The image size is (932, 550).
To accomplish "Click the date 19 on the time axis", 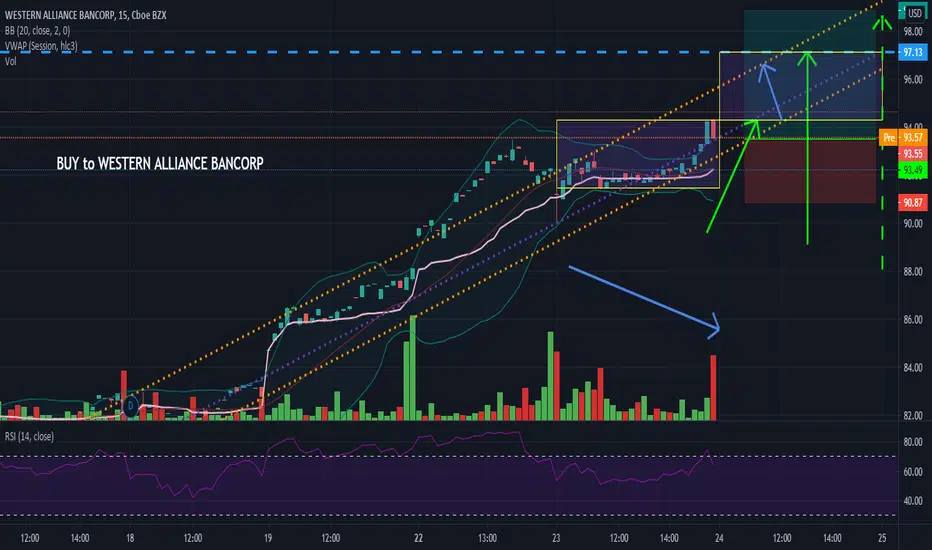I will pos(268,538).
